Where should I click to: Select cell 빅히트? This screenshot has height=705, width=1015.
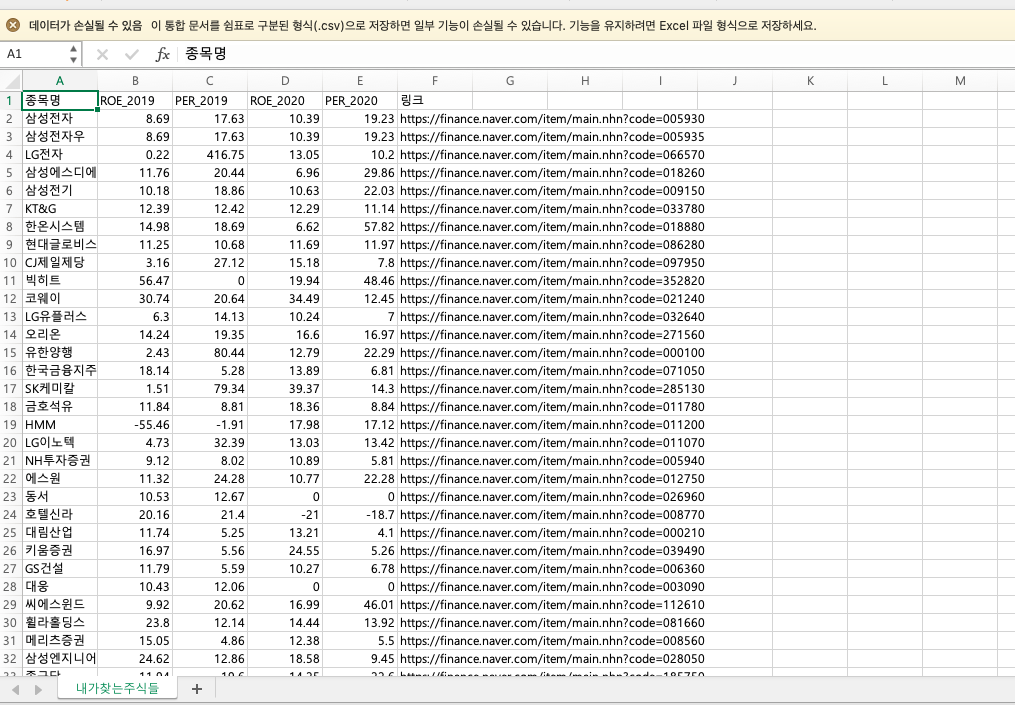point(60,280)
